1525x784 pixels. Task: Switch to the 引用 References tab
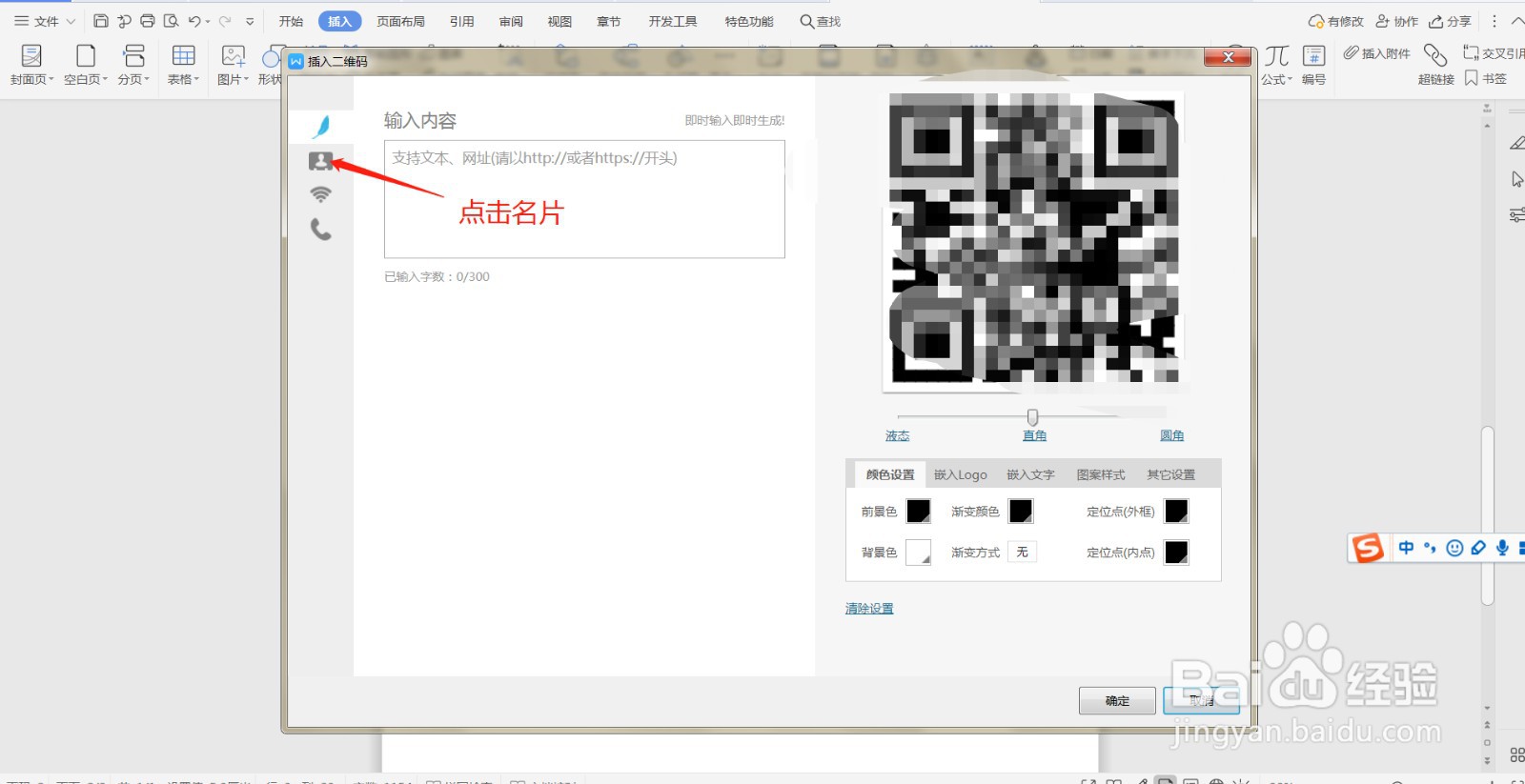(462, 21)
